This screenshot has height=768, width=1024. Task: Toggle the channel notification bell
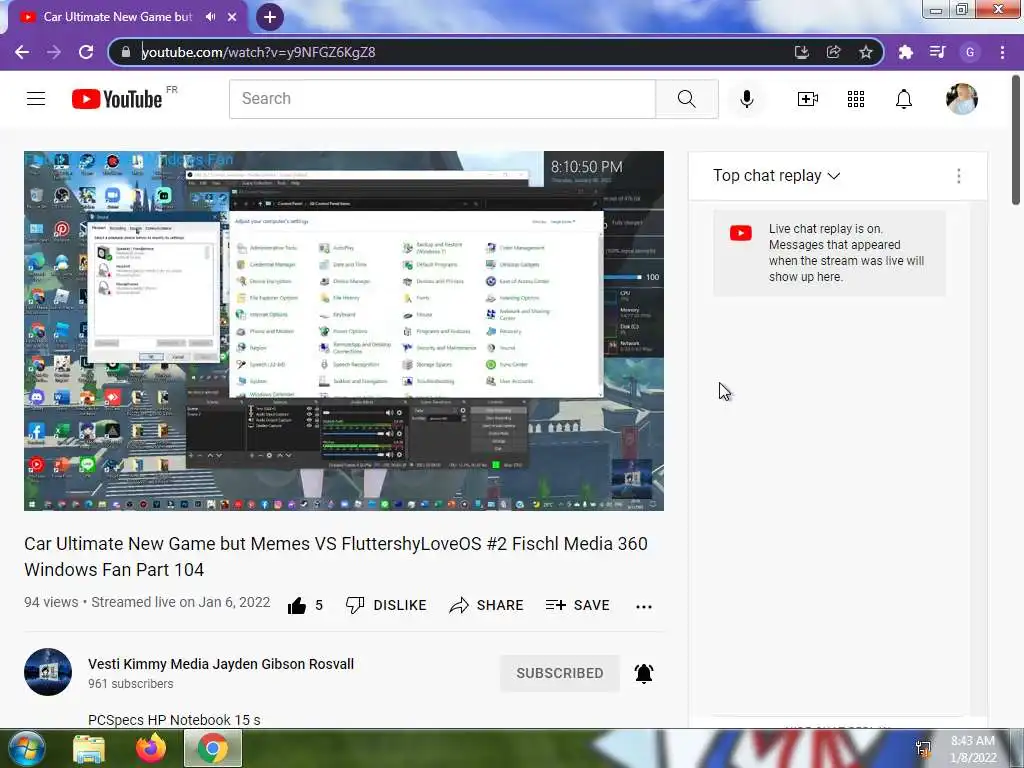coord(644,673)
